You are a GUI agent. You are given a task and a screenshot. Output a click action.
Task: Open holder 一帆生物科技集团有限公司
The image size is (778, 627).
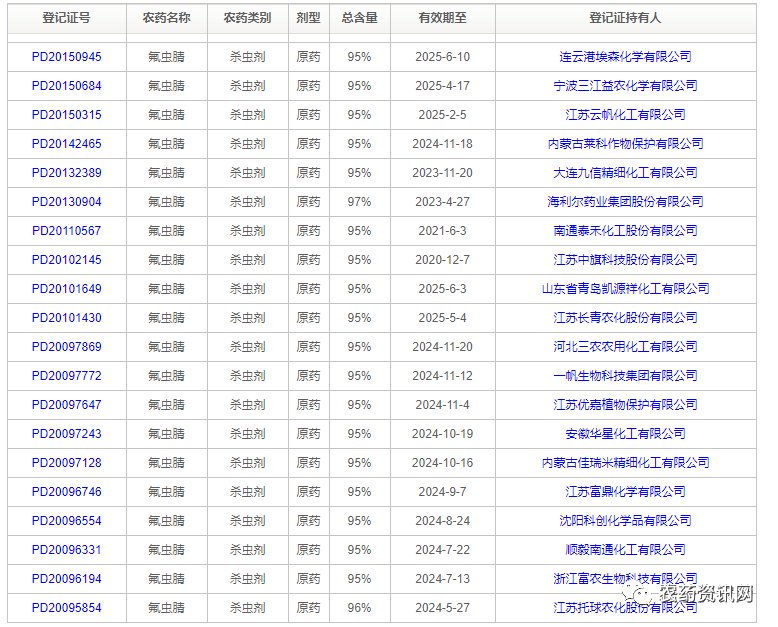(x=625, y=376)
